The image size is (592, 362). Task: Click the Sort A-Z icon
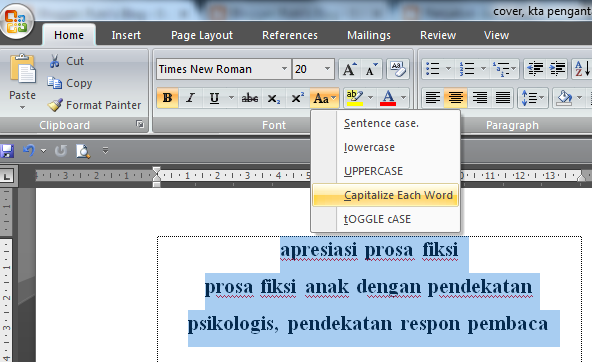tap(582, 69)
